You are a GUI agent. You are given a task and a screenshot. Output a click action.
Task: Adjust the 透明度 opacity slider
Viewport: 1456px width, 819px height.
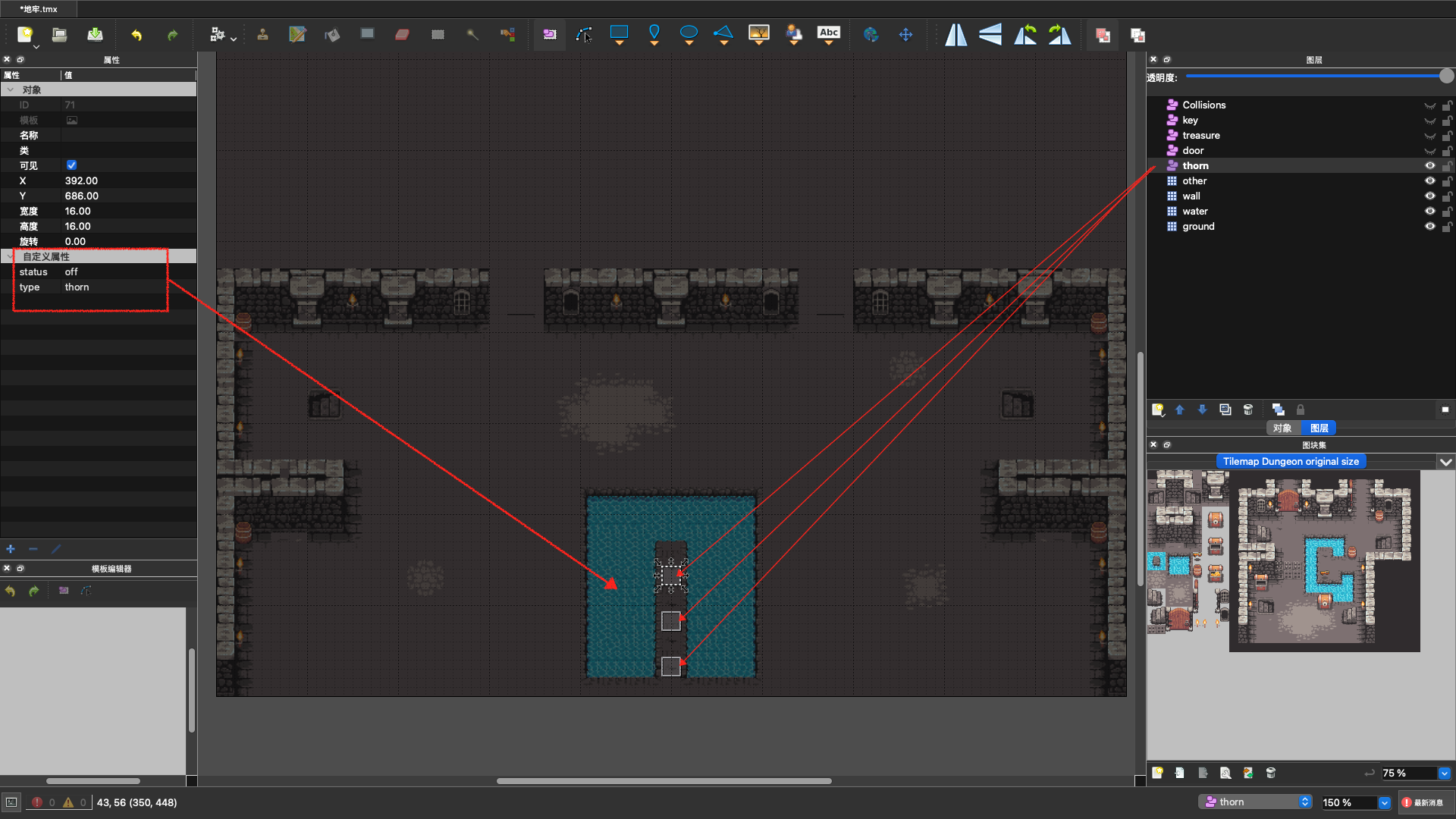tap(1318, 76)
